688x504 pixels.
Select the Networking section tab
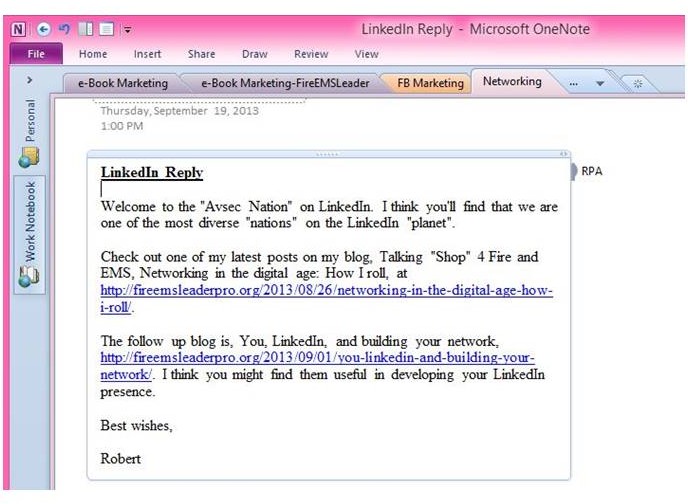512,81
